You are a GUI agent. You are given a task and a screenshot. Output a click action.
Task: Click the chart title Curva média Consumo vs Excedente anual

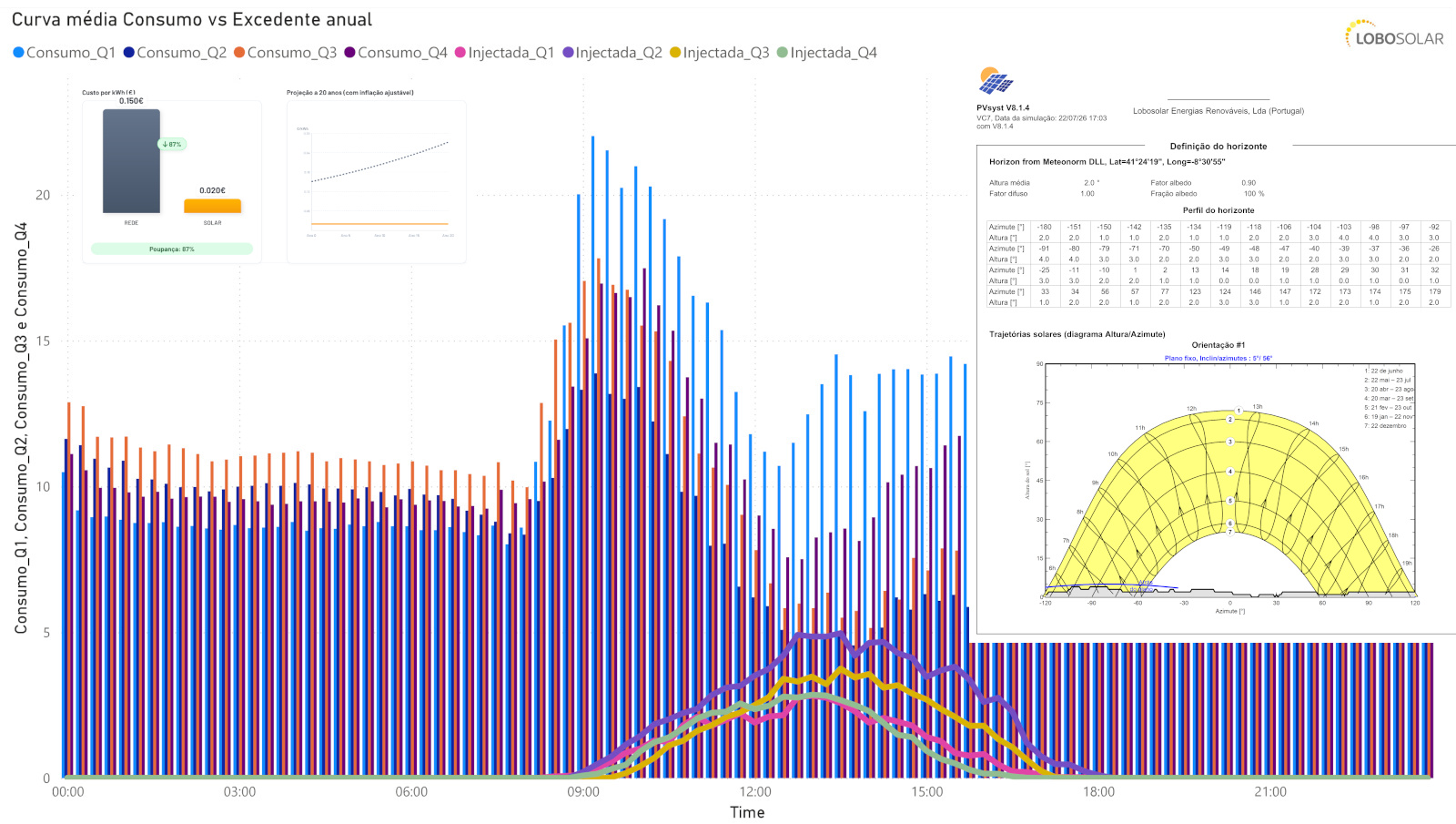(192, 19)
